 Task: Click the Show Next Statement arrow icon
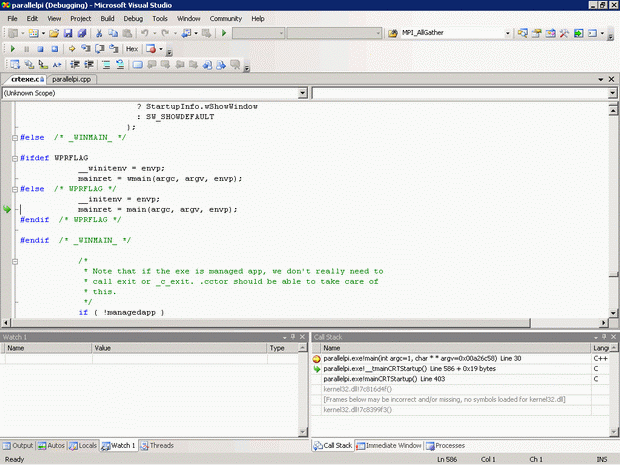(x=71, y=48)
